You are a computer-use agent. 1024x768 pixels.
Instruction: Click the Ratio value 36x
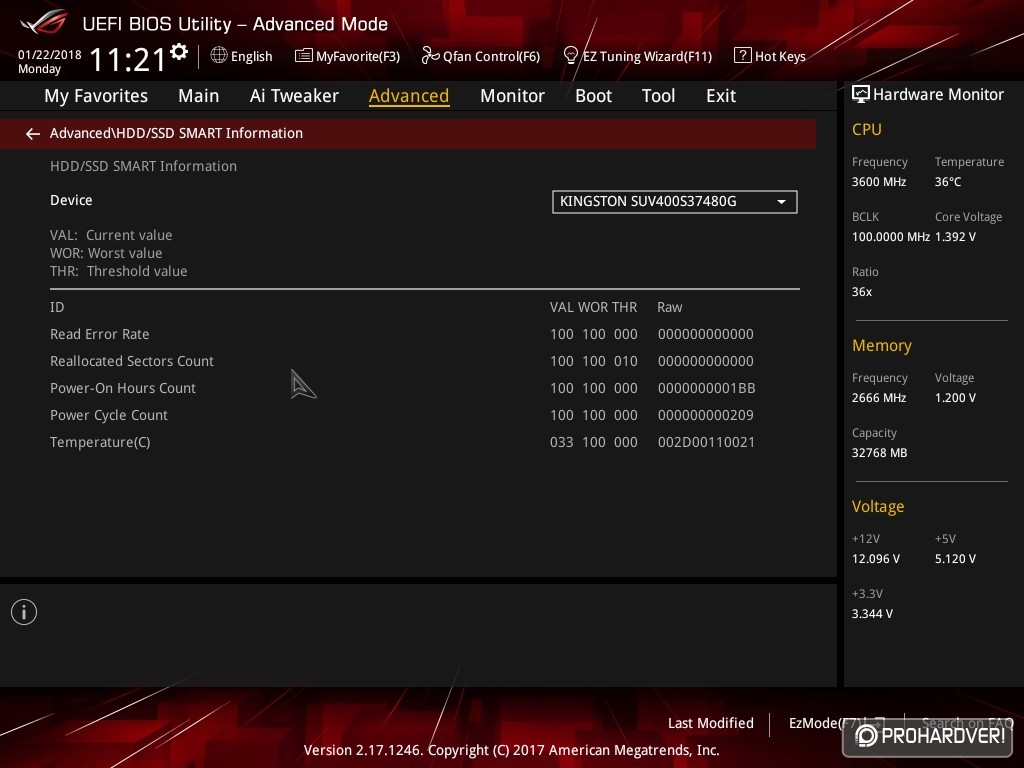(x=862, y=292)
